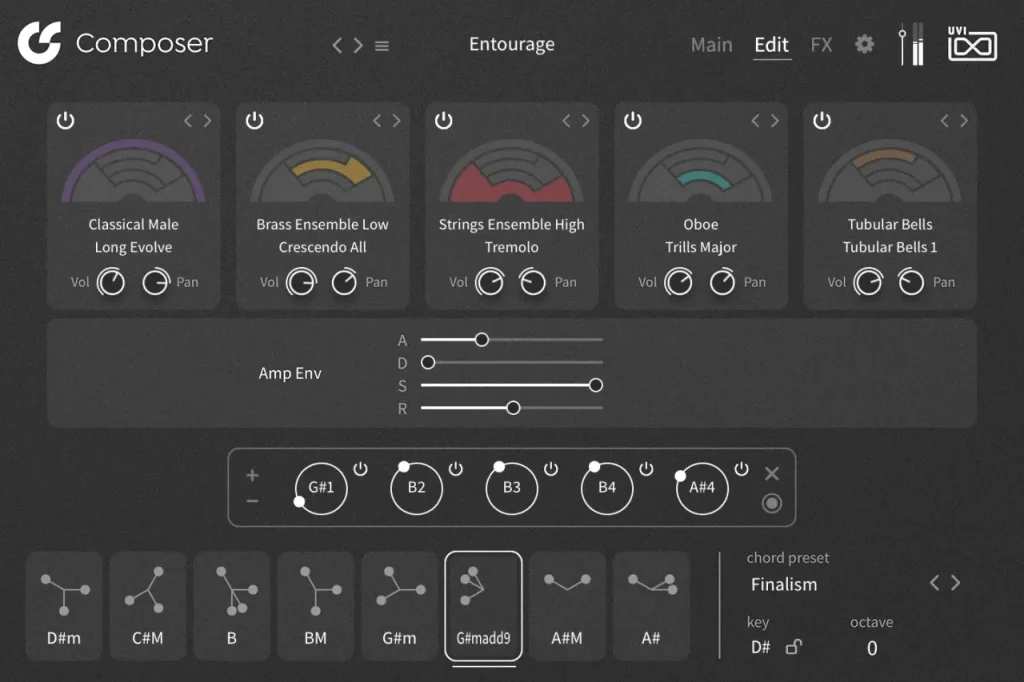Select next chord preset after Finalism
The width and height of the screenshot is (1024, 682).
956,583
